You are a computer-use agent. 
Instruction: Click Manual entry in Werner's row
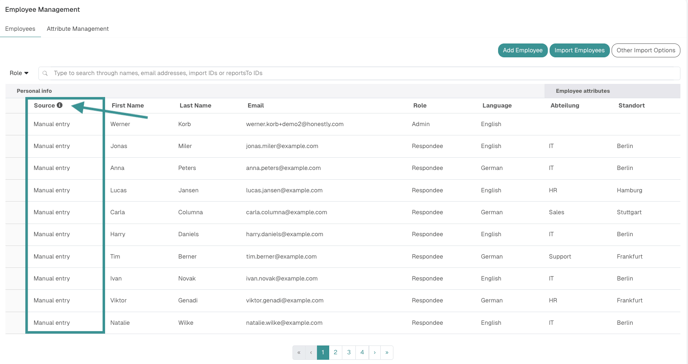point(52,124)
